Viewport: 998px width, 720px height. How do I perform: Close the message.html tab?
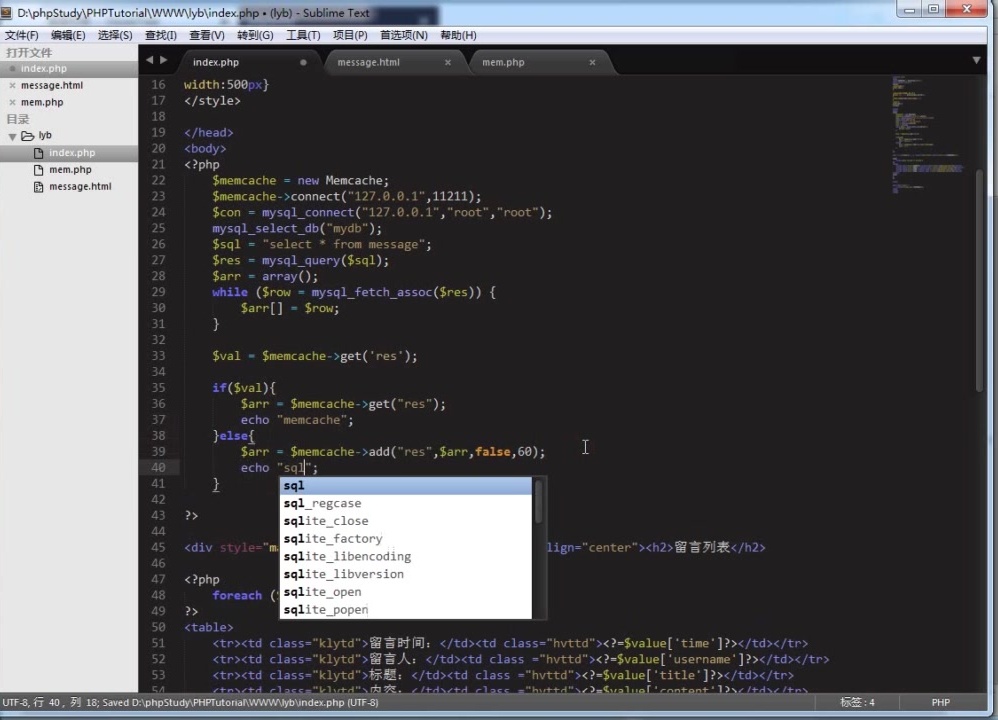click(x=447, y=62)
